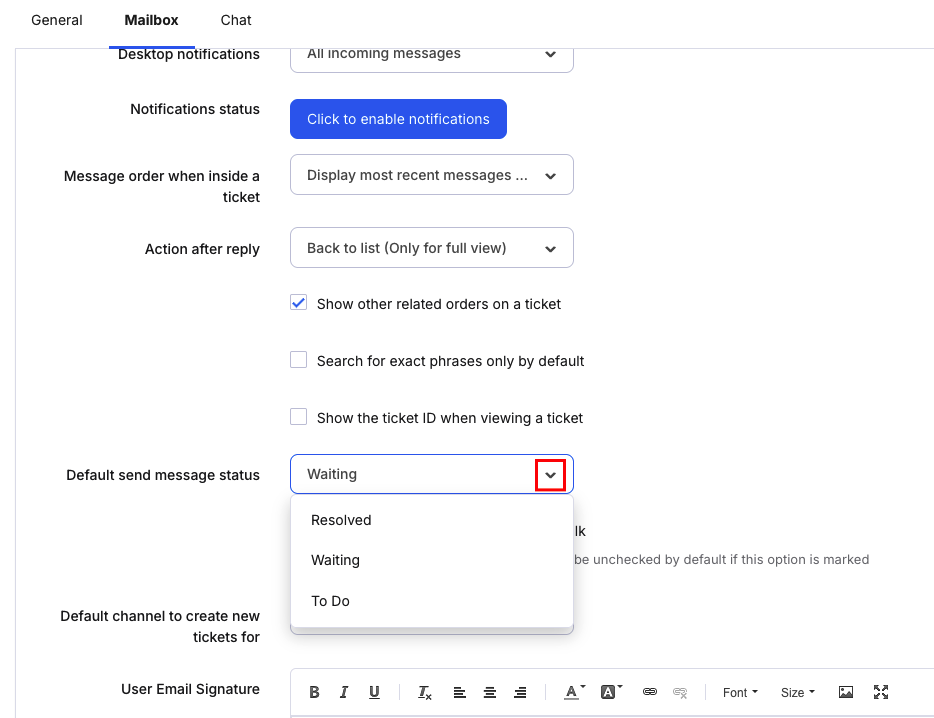Open the Font dropdown
Viewport: 934px width, 718px height.
[x=740, y=692]
